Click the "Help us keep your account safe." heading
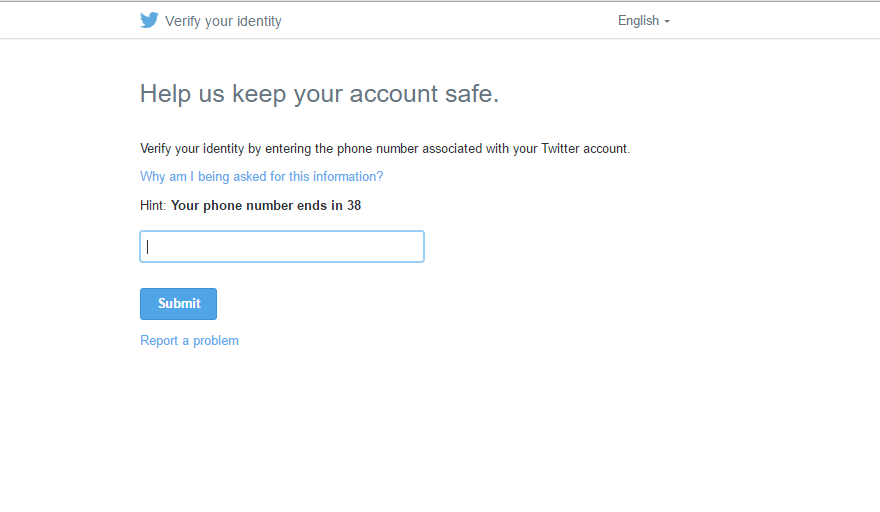The height and width of the screenshot is (512, 880). click(x=319, y=93)
